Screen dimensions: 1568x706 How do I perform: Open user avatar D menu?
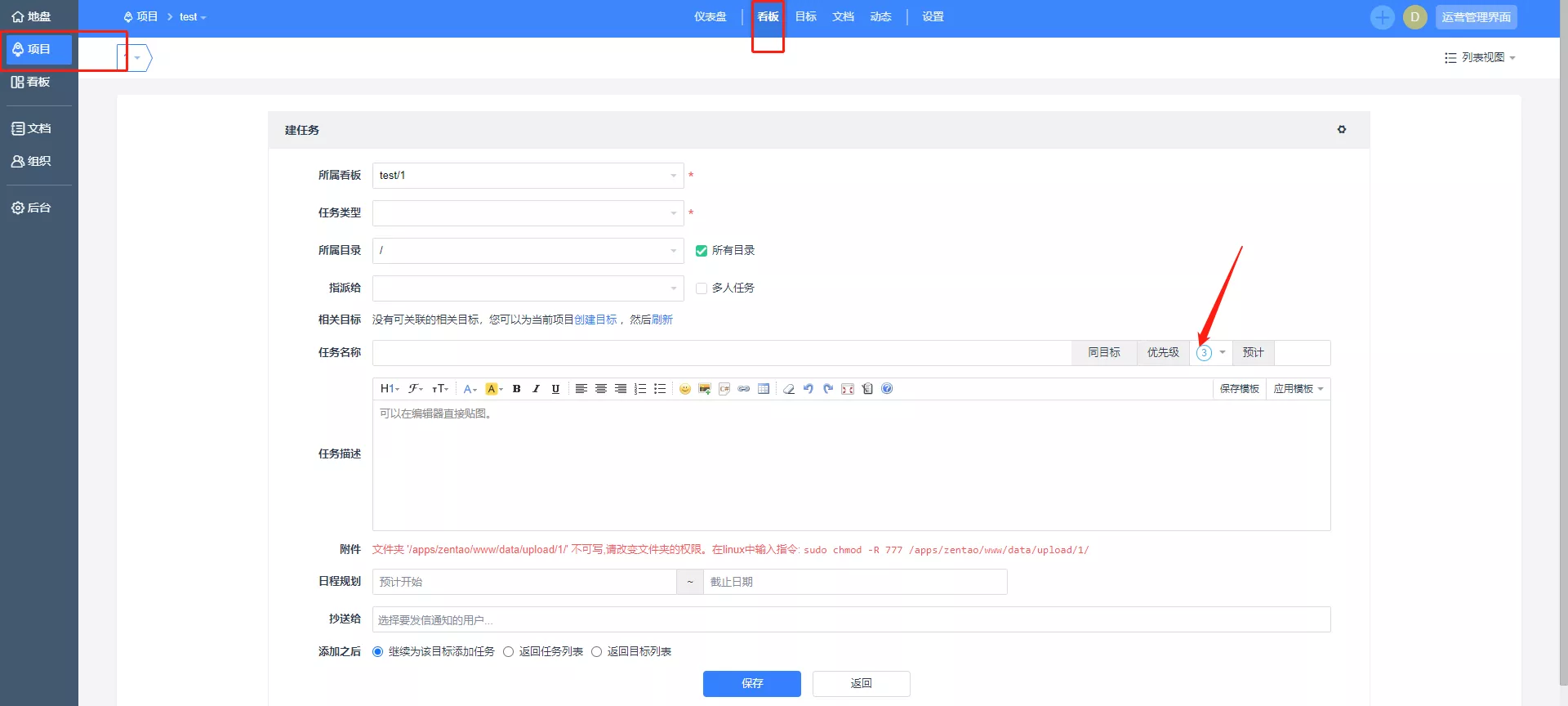pyautogui.click(x=1415, y=17)
